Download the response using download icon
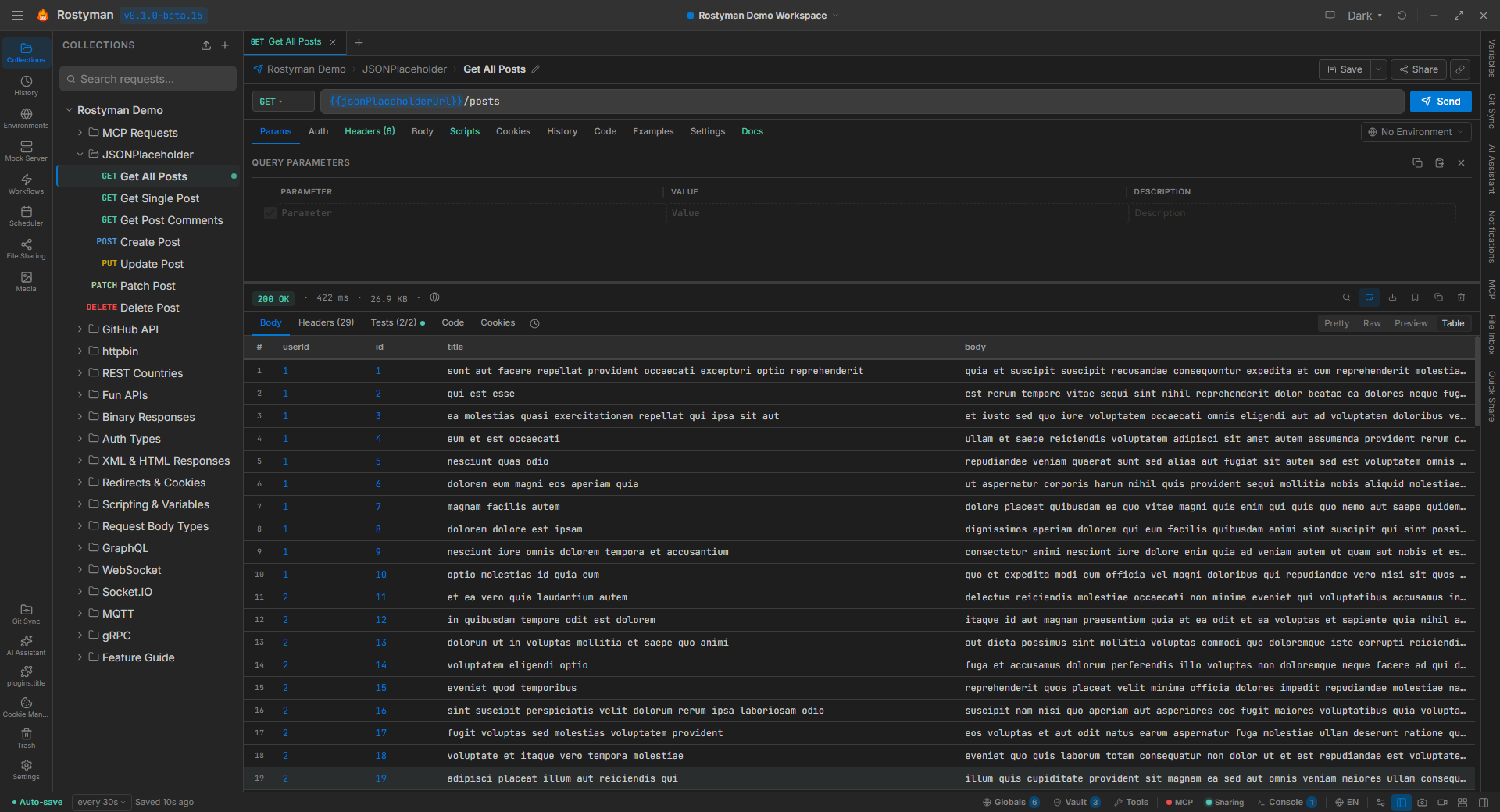The width and height of the screenshot is (1500, 812). [1392, 297]
